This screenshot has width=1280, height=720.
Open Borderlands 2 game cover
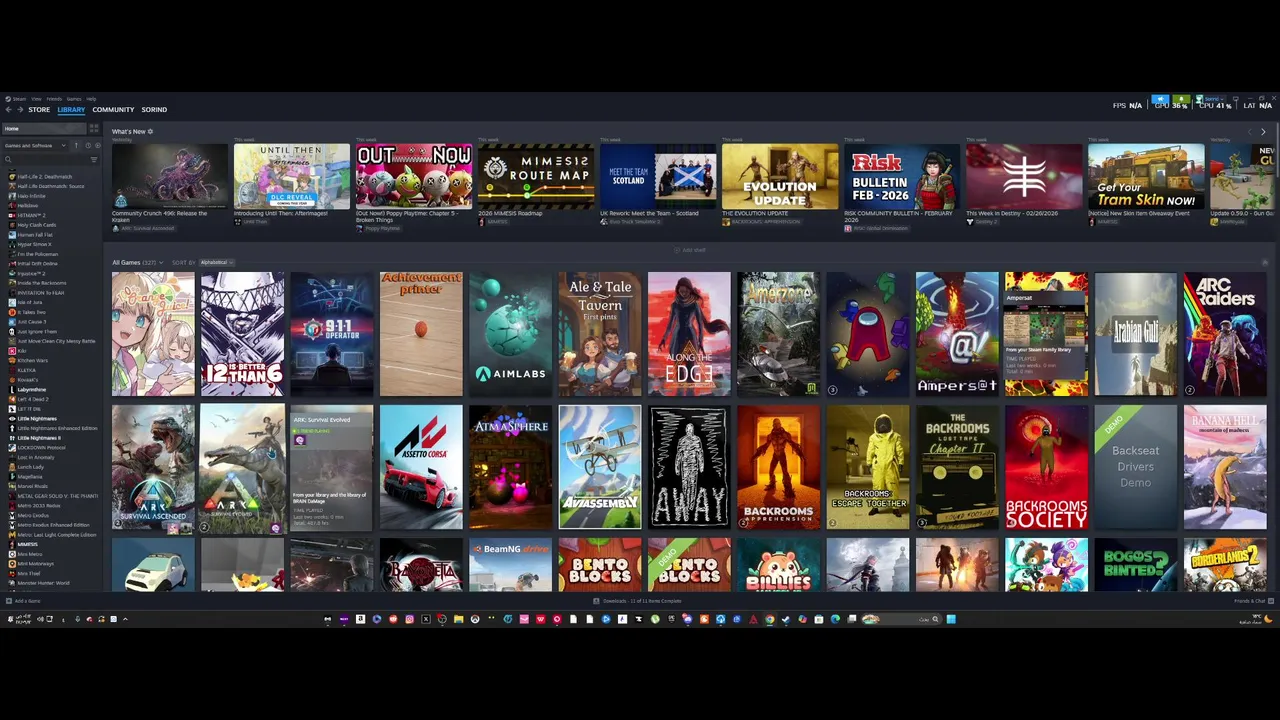pyautogui.click(x=1225, y=565)
